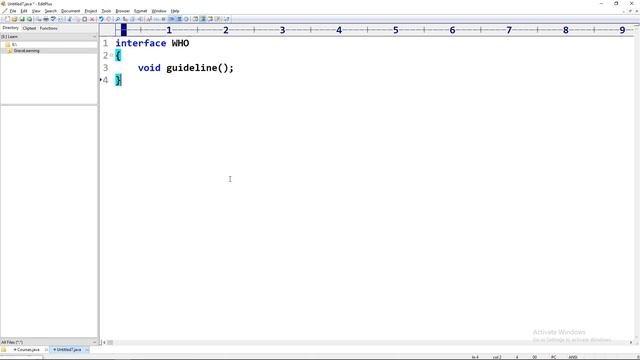Switch to the Directory sidebar tab

coord(11,28)
